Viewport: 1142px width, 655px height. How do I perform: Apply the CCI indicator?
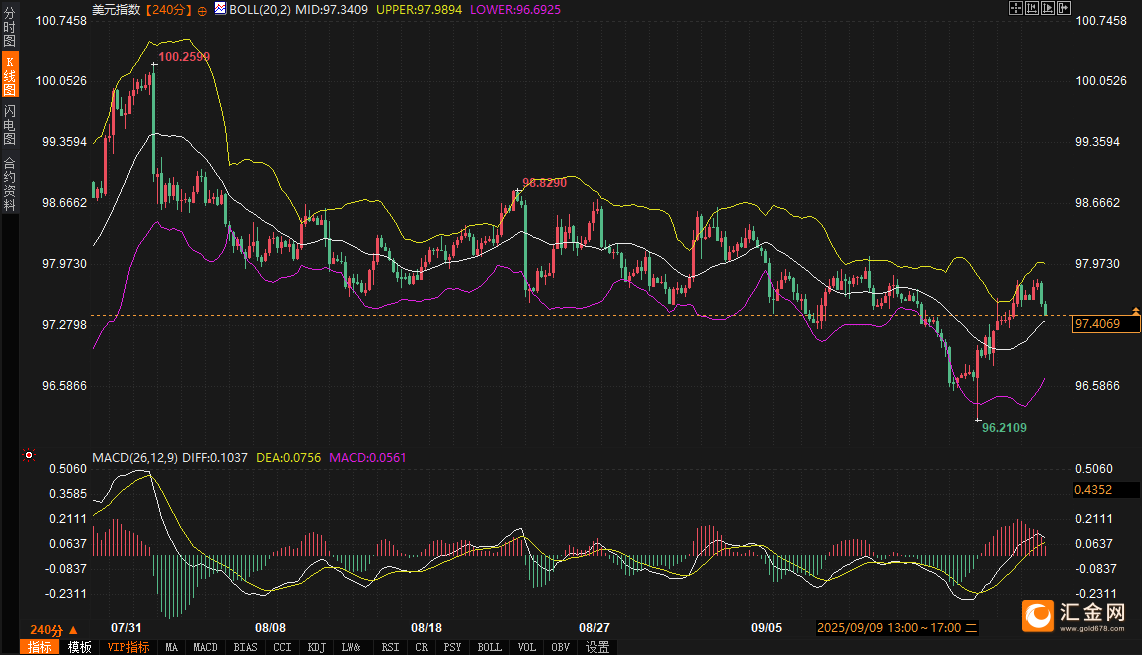(x=283, y=647)
